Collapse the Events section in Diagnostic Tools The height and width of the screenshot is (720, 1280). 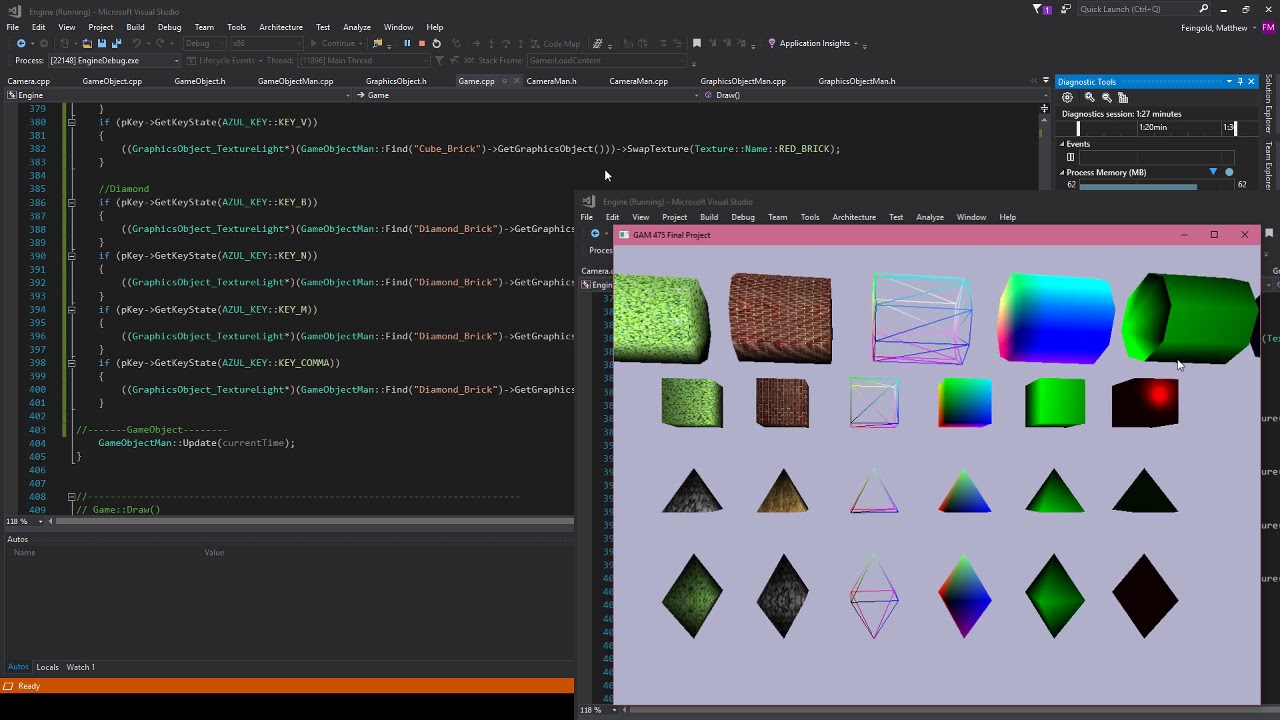tap(1063, 144)
